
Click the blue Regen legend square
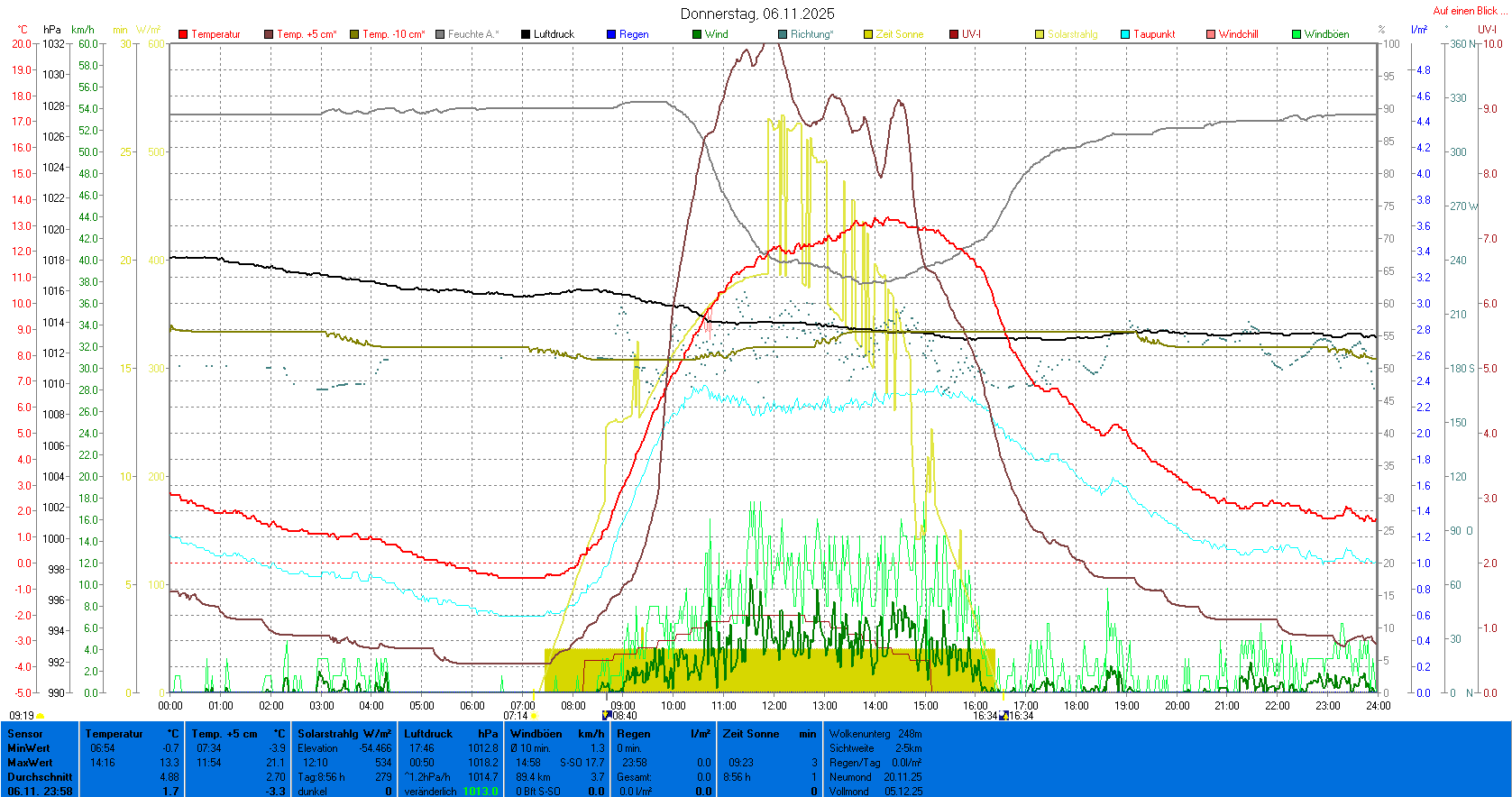pos(611,34)
